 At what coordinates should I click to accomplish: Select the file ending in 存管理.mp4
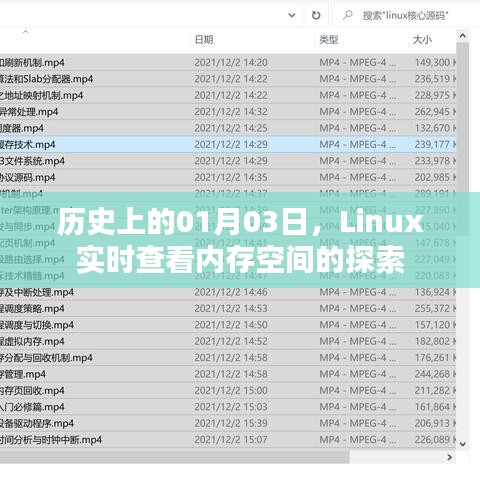tap(23, 374)
